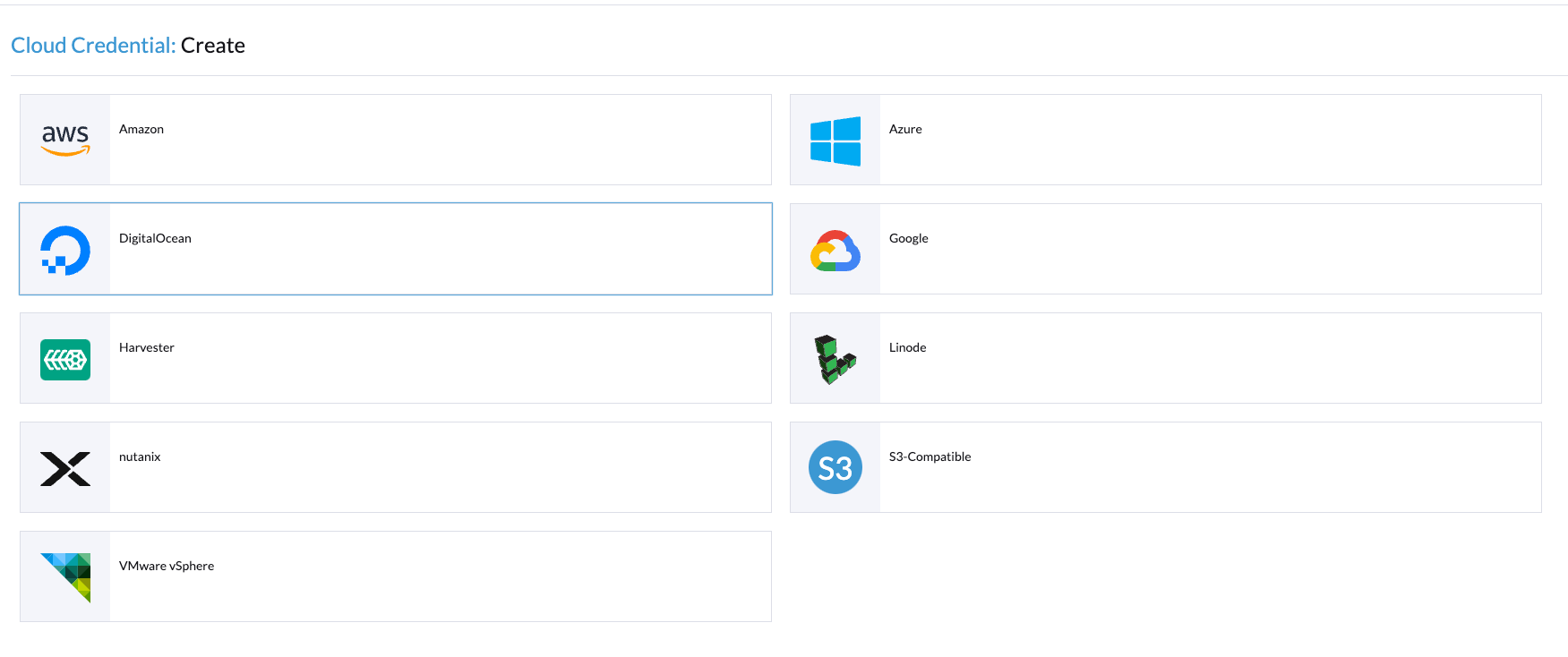Select the Azure label text
The image size is (1568, 657).
[x=905, y=129]
